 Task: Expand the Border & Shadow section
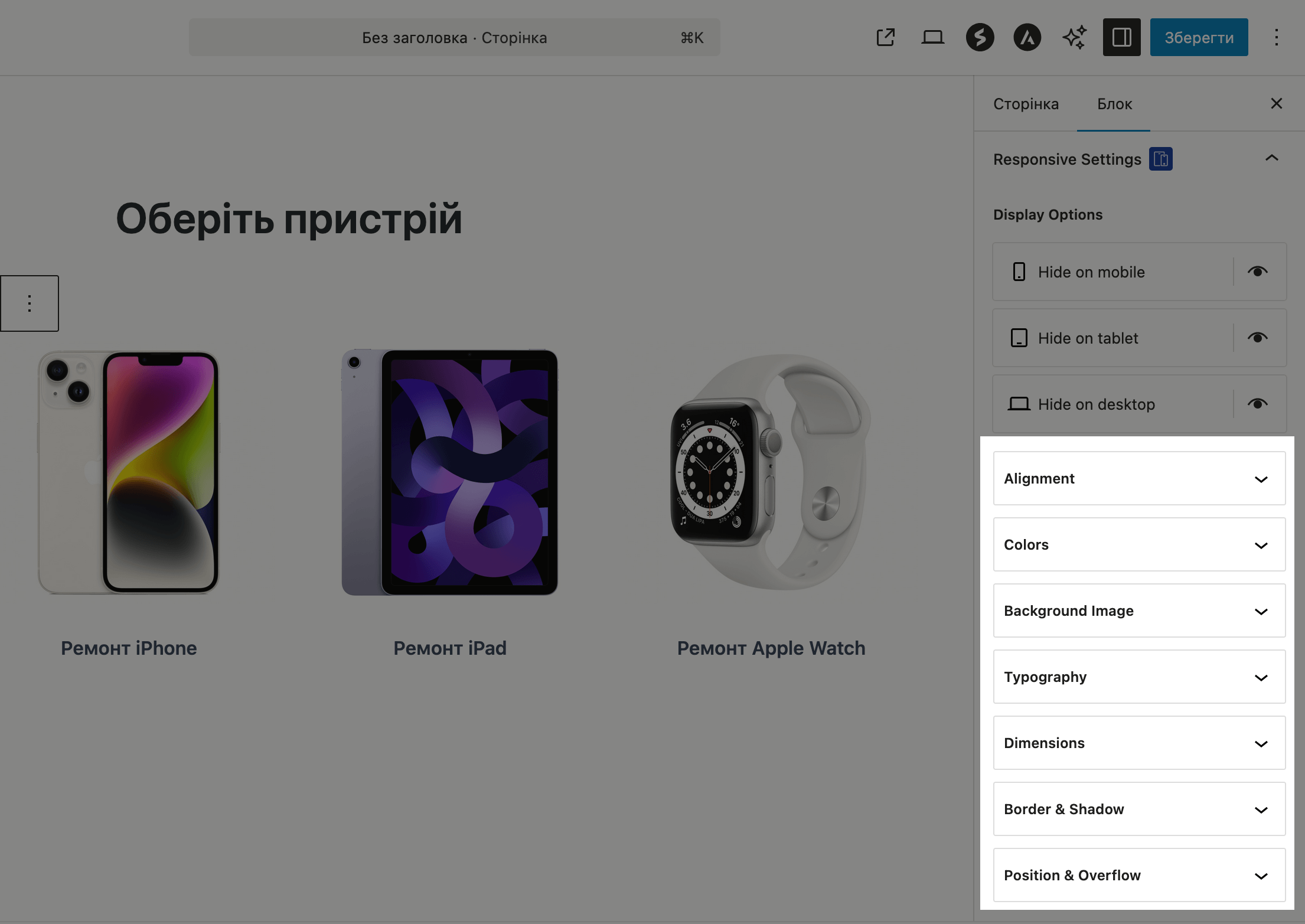point(1138,809)
